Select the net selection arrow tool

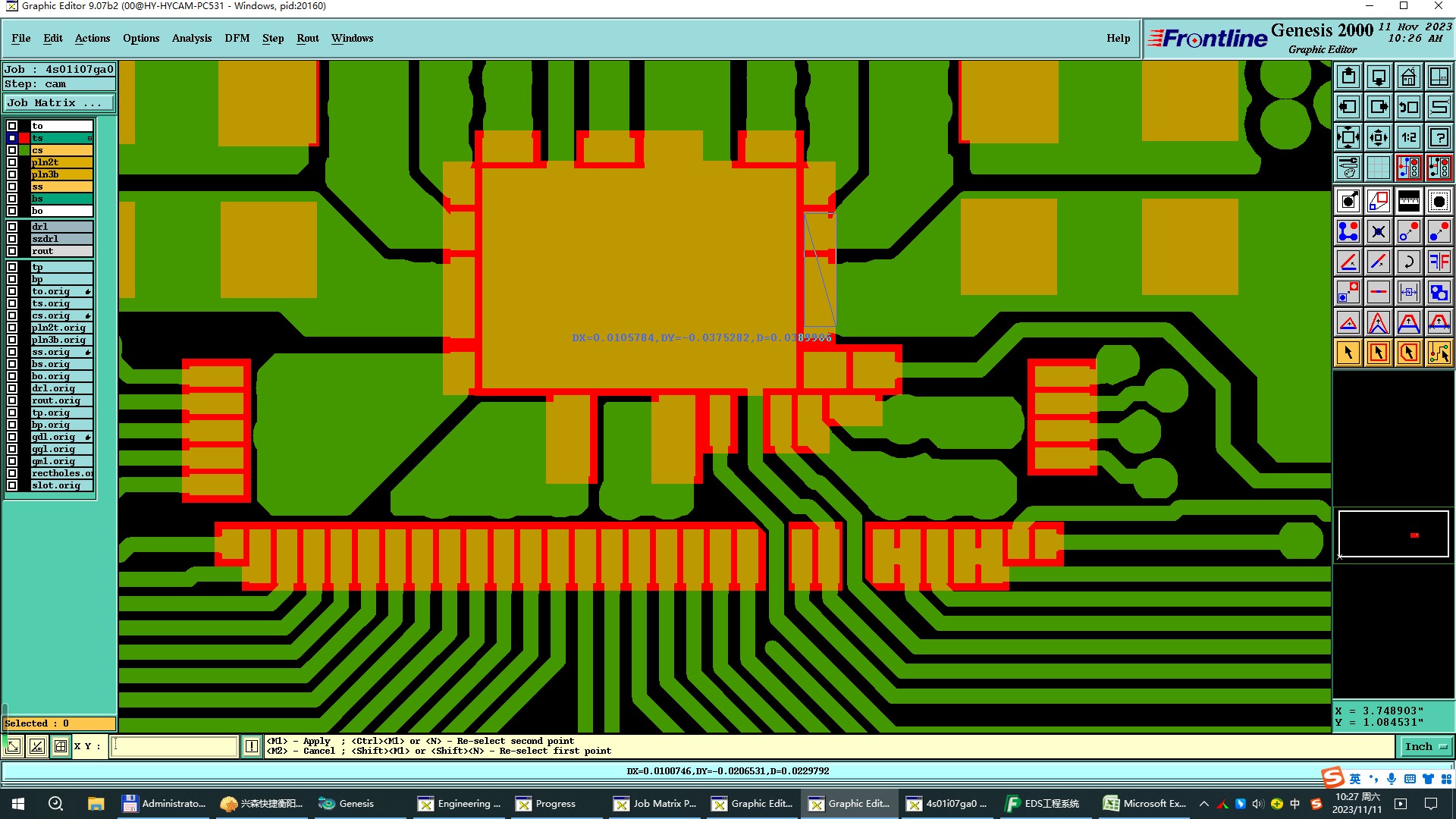click(1439, 353)
